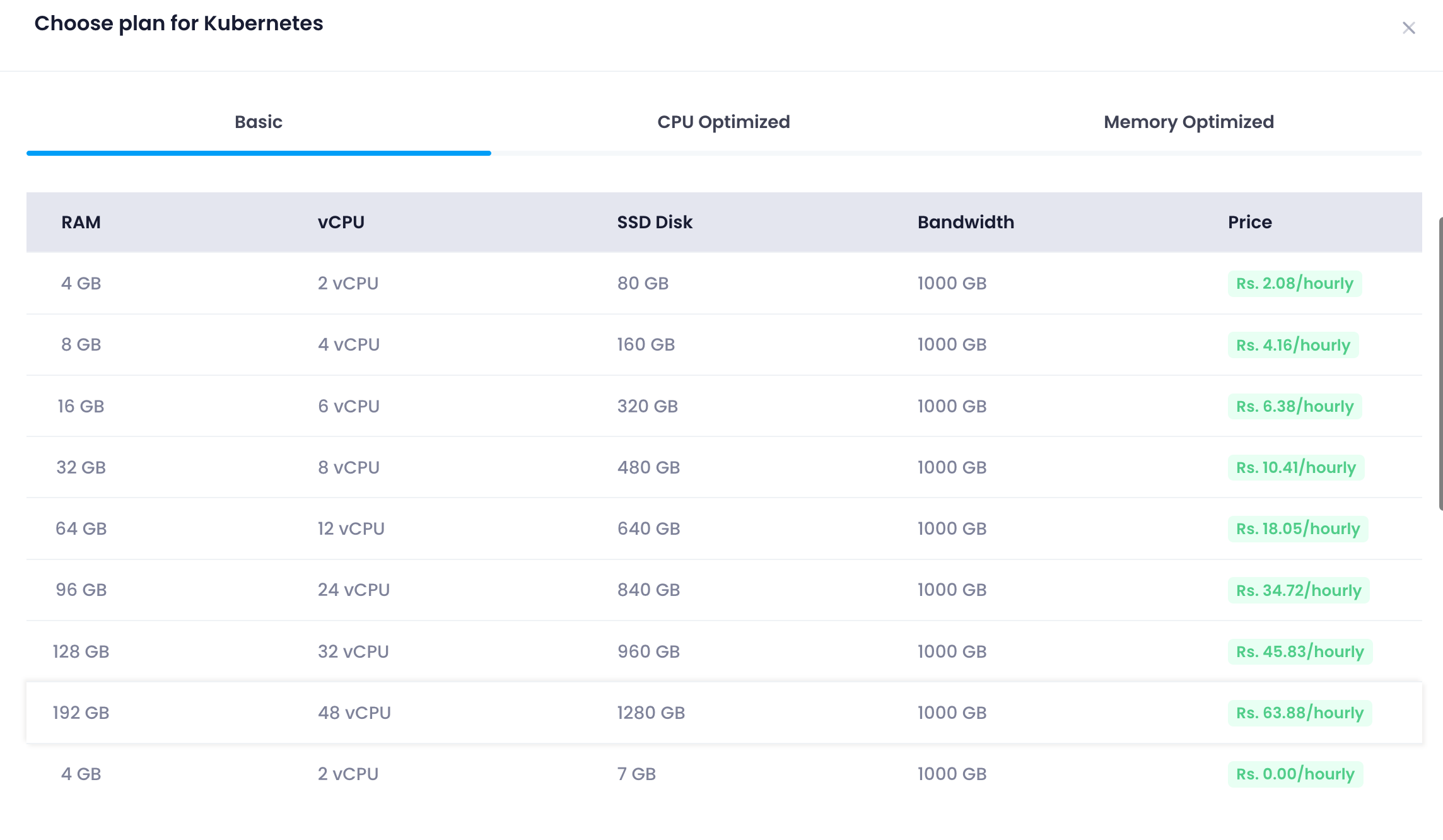Click the 24 vCPU cell
Screen dimensions: 1443x840
pos(354,590)
